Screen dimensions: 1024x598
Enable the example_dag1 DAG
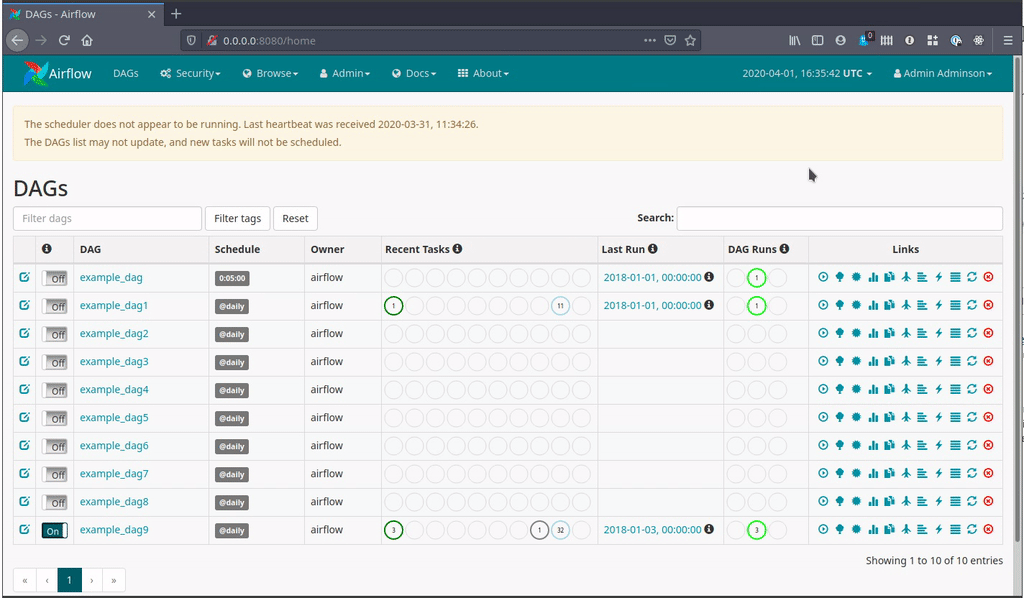click(55, 306)
